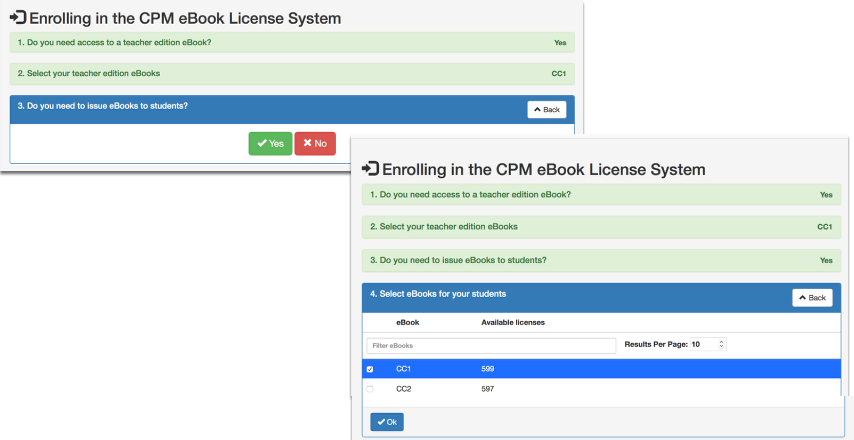The width and height of the screenshot is (854, 440).
Task: Click the 597 available licenses value
Action: click(487, 389)
